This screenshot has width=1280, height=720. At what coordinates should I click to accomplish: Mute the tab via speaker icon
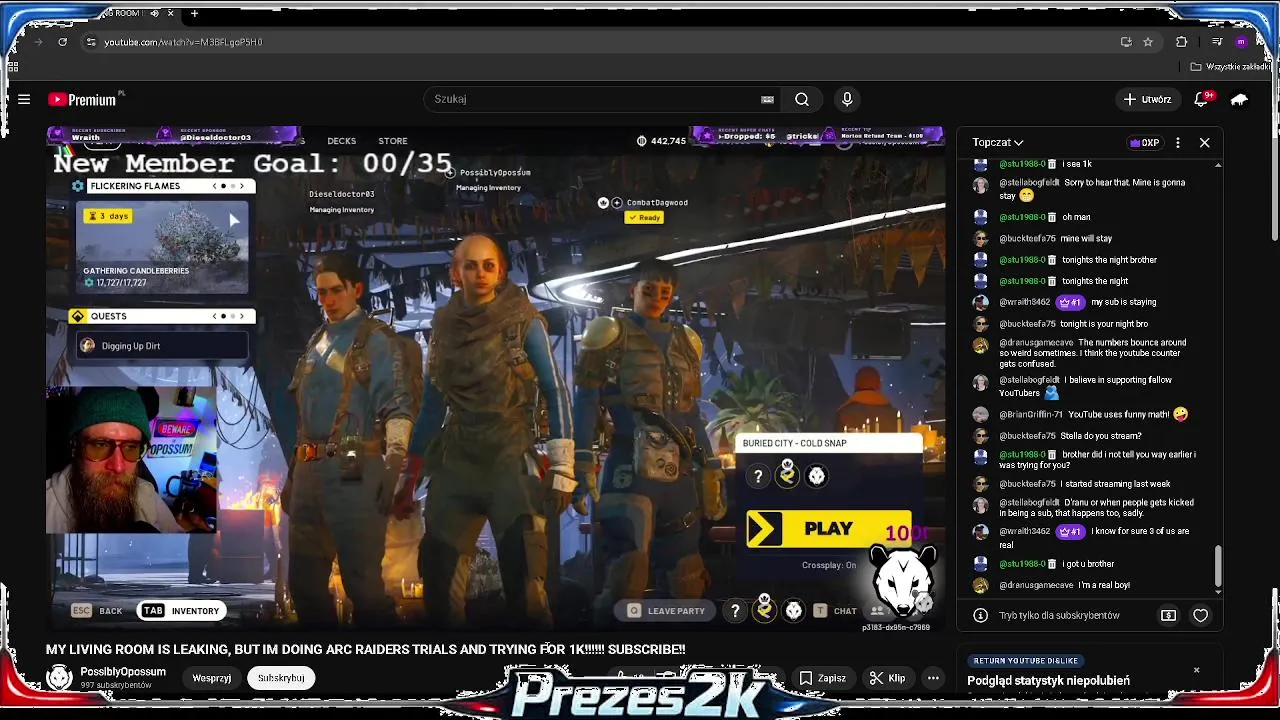[x=154, y=13]
